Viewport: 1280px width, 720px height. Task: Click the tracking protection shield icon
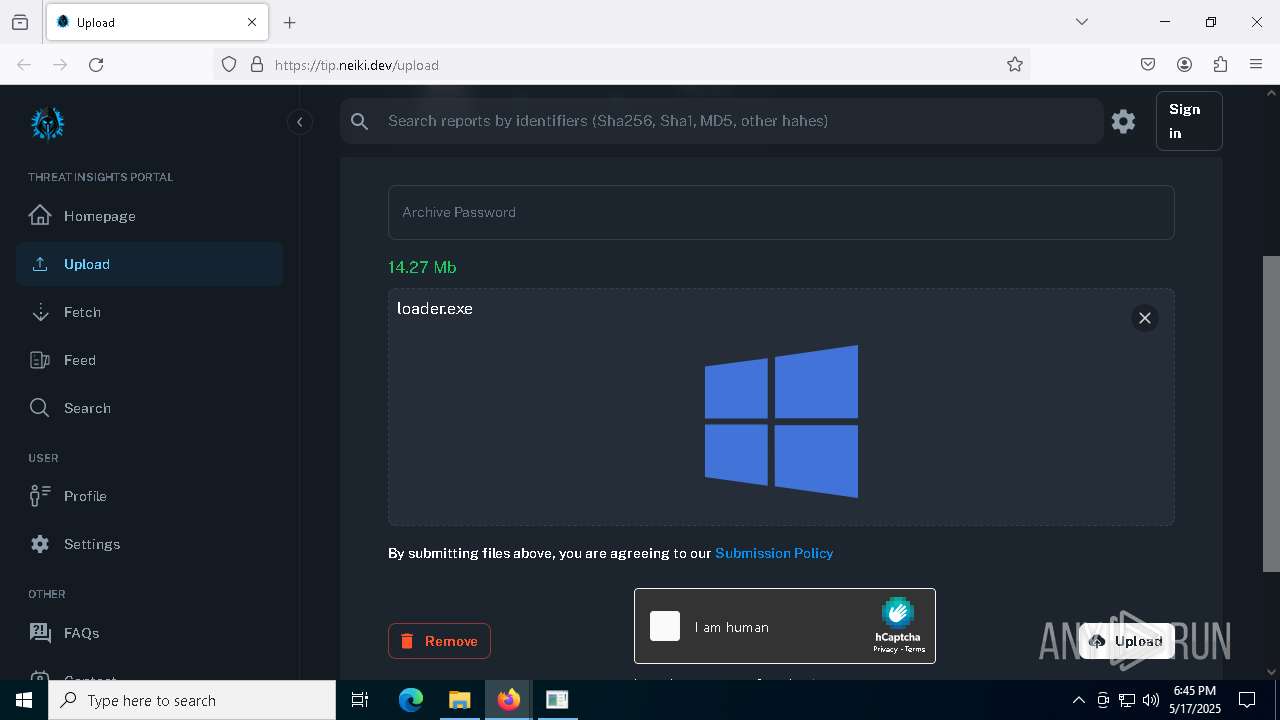click(x=229, y=64)
